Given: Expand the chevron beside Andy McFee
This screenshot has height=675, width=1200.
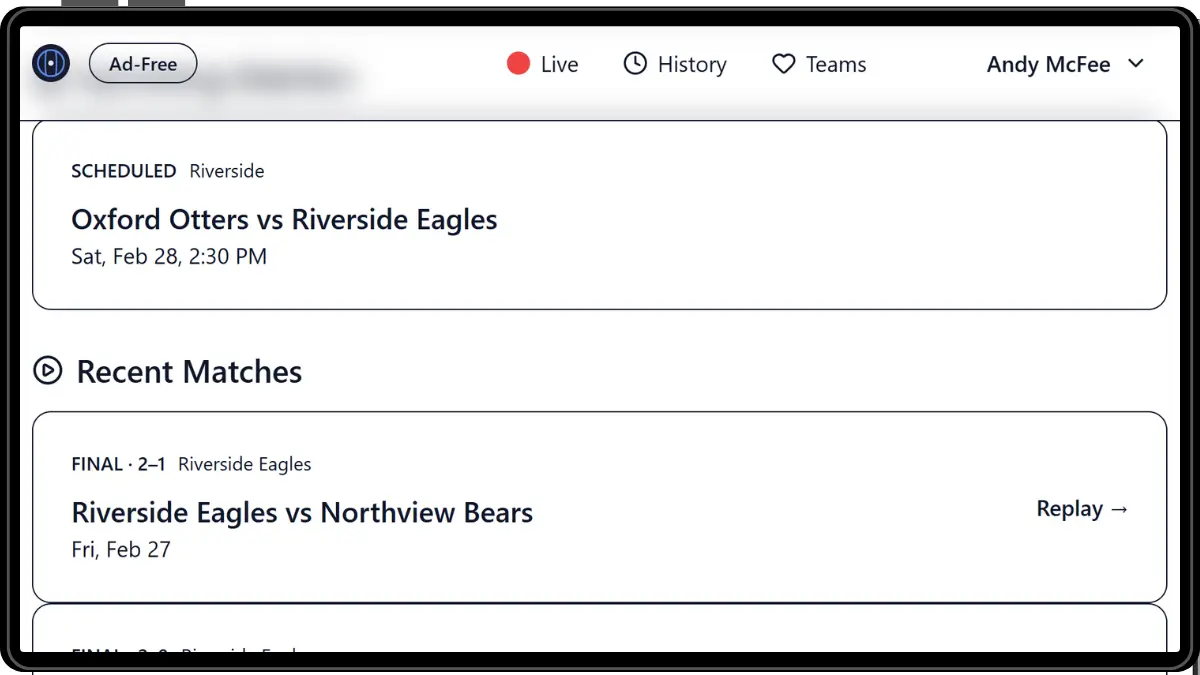Looking at the screenshot, I should [1136, 64].
